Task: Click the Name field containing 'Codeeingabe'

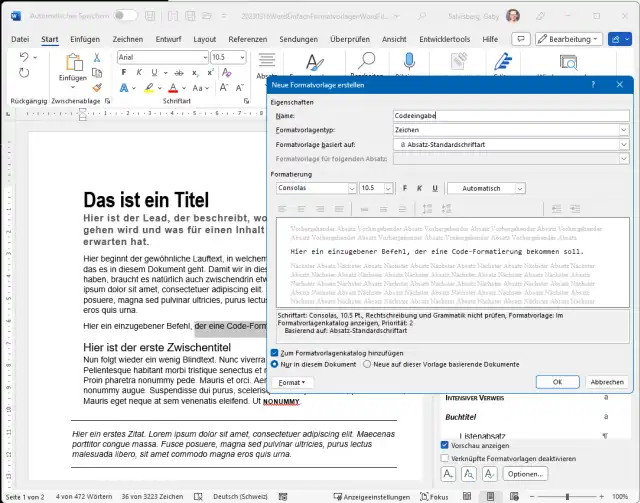Action: [510, 116]
